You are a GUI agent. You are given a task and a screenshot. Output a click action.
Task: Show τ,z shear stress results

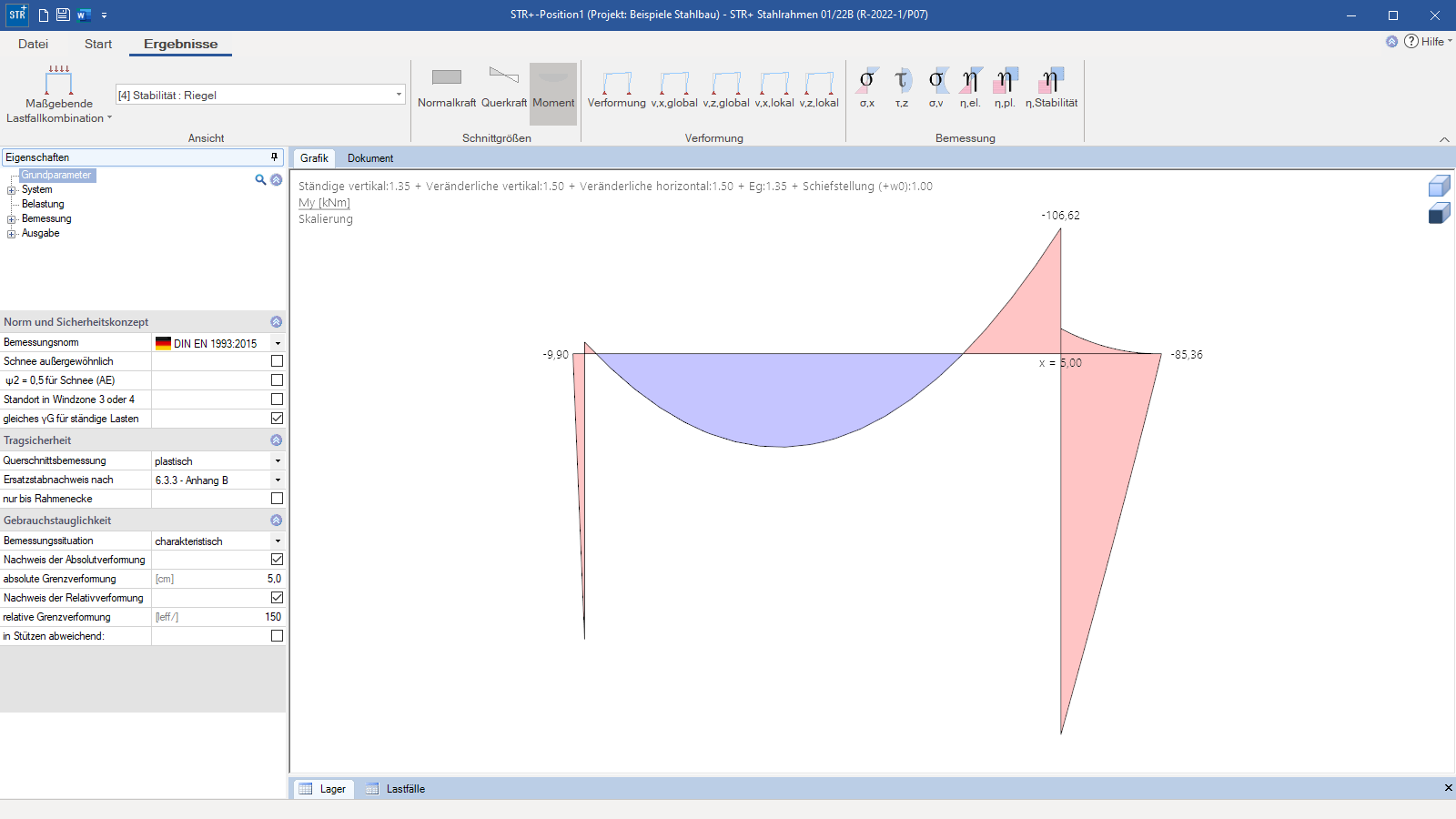coord(902,88)
